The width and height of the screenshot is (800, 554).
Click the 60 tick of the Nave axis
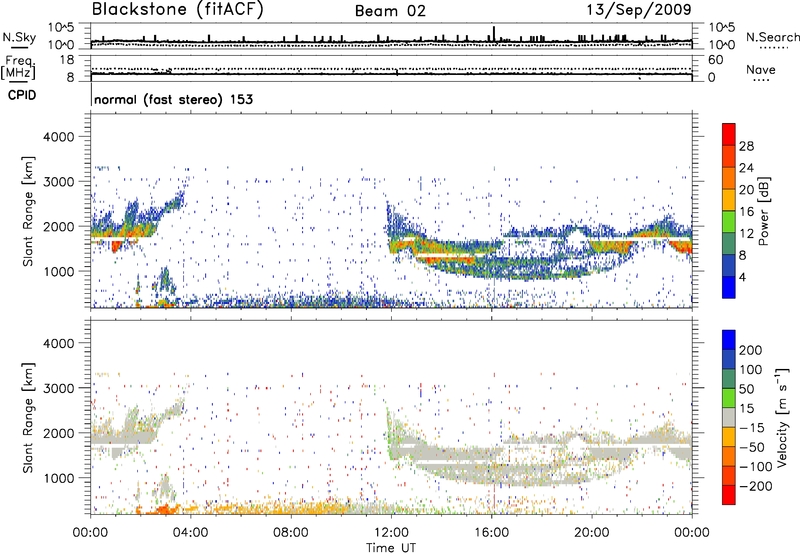715,60
